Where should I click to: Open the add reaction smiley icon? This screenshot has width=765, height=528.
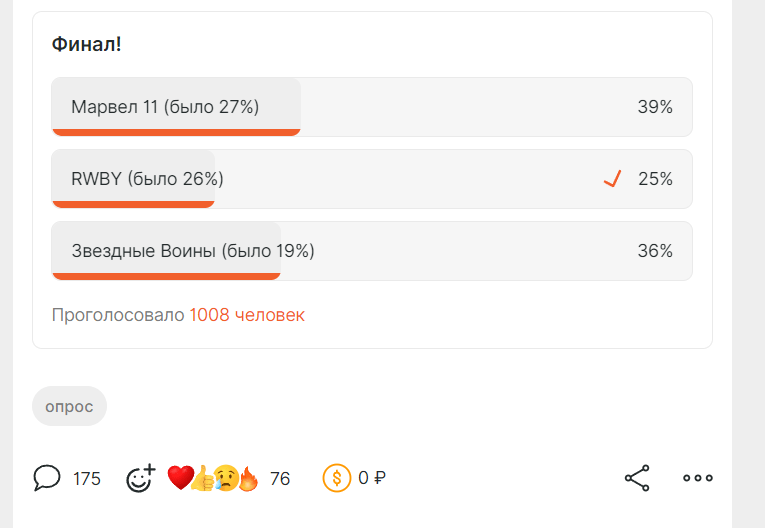[x=141, y=478]
